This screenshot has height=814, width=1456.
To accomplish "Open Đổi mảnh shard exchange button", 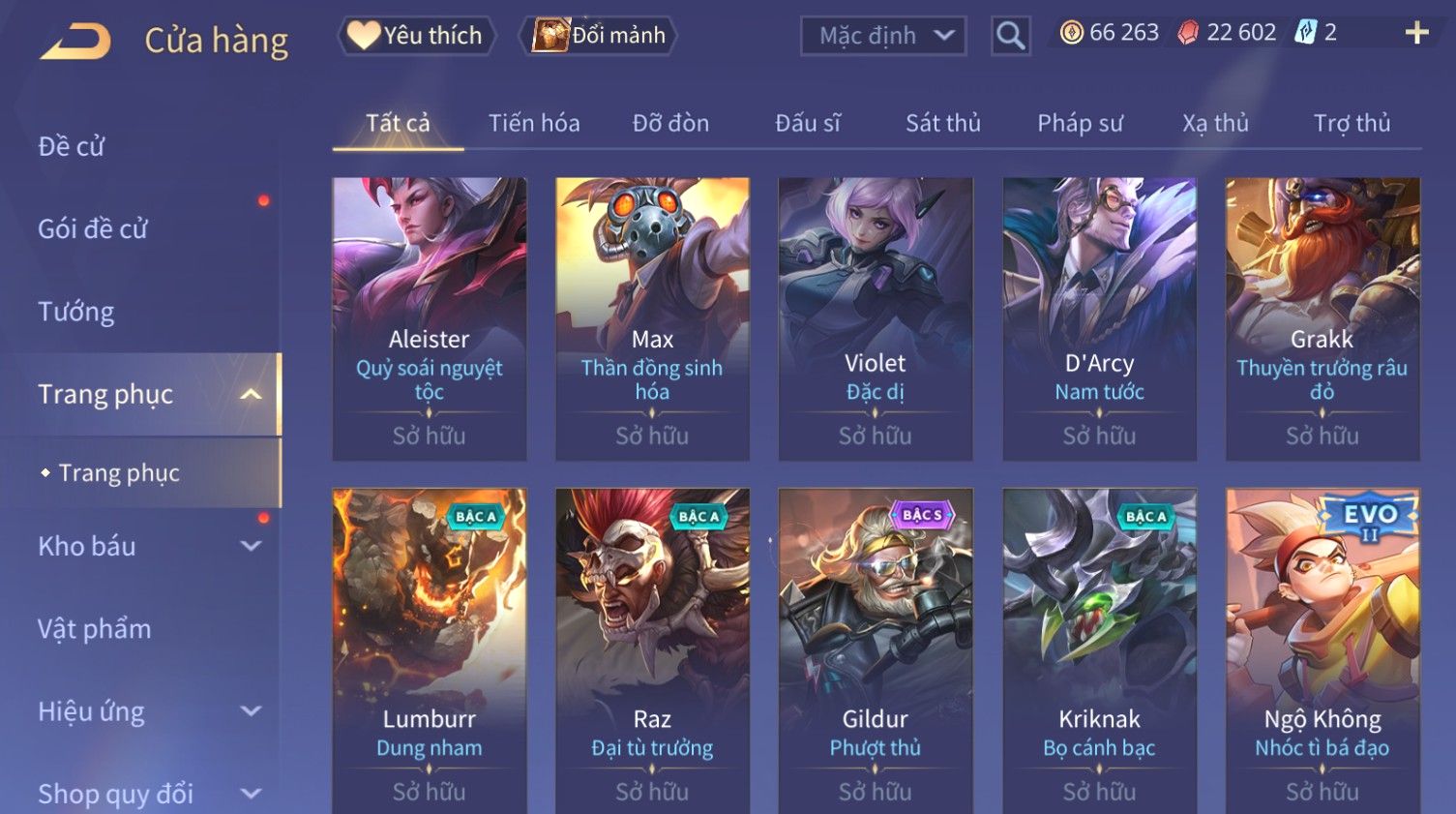I will (x=599, y=36).
